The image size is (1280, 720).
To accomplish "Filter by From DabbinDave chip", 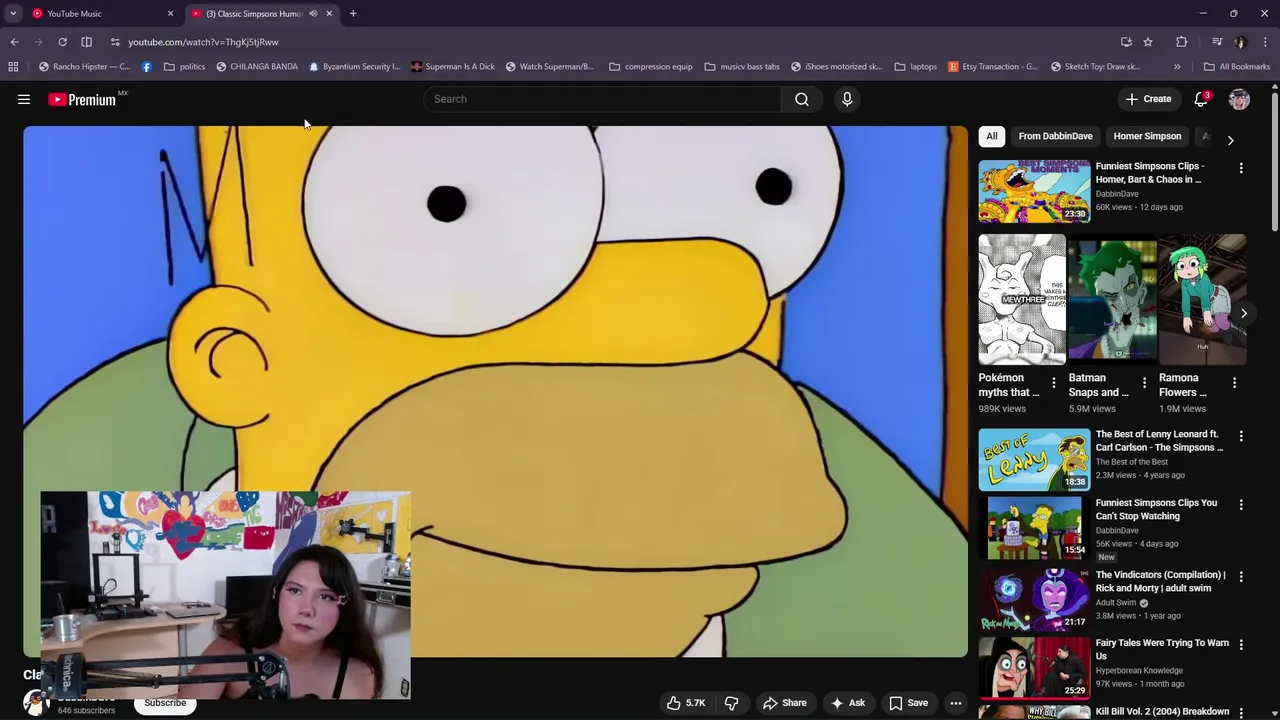I will pyautogui.click(x=1055, y=136).
